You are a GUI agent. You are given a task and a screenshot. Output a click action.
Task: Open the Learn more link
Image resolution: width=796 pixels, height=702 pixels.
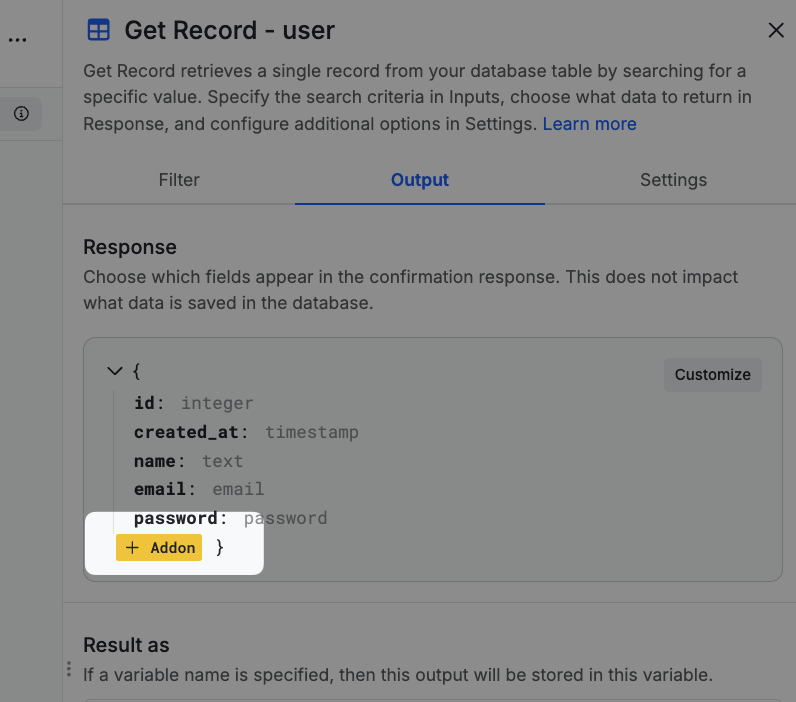pyautogui.click(x=589, y=124)
